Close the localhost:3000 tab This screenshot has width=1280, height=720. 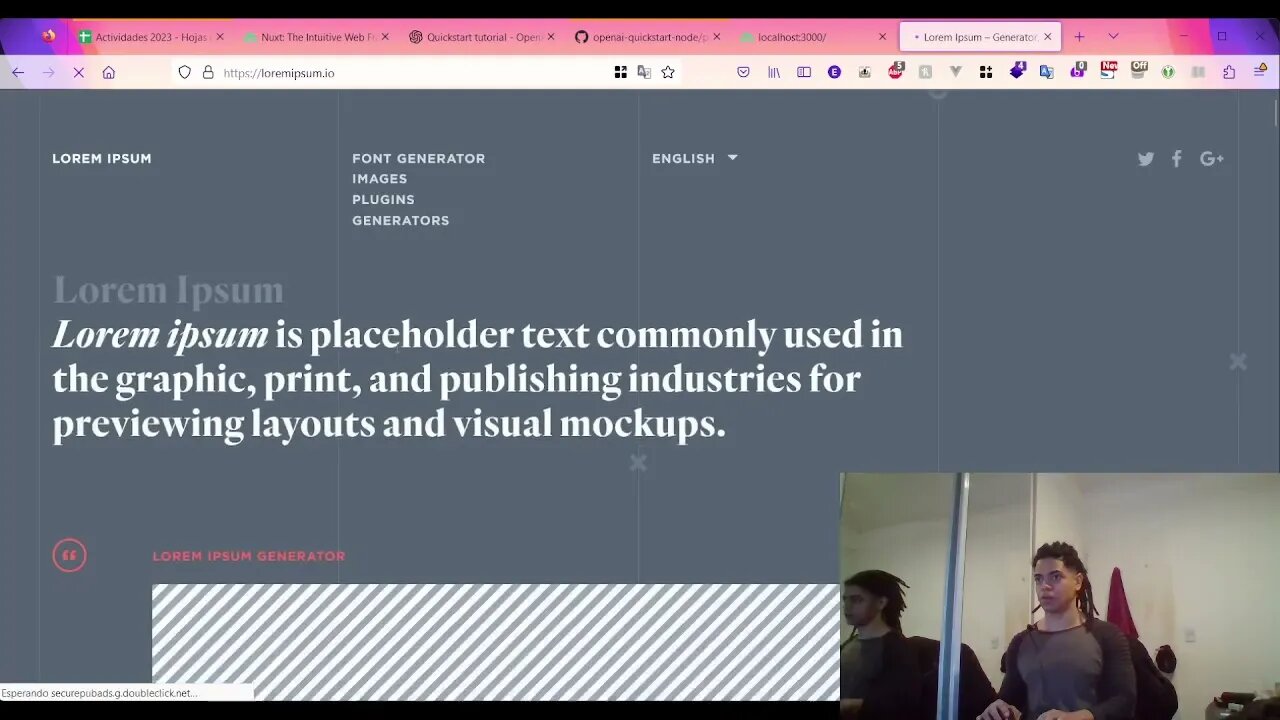(882, 37)
